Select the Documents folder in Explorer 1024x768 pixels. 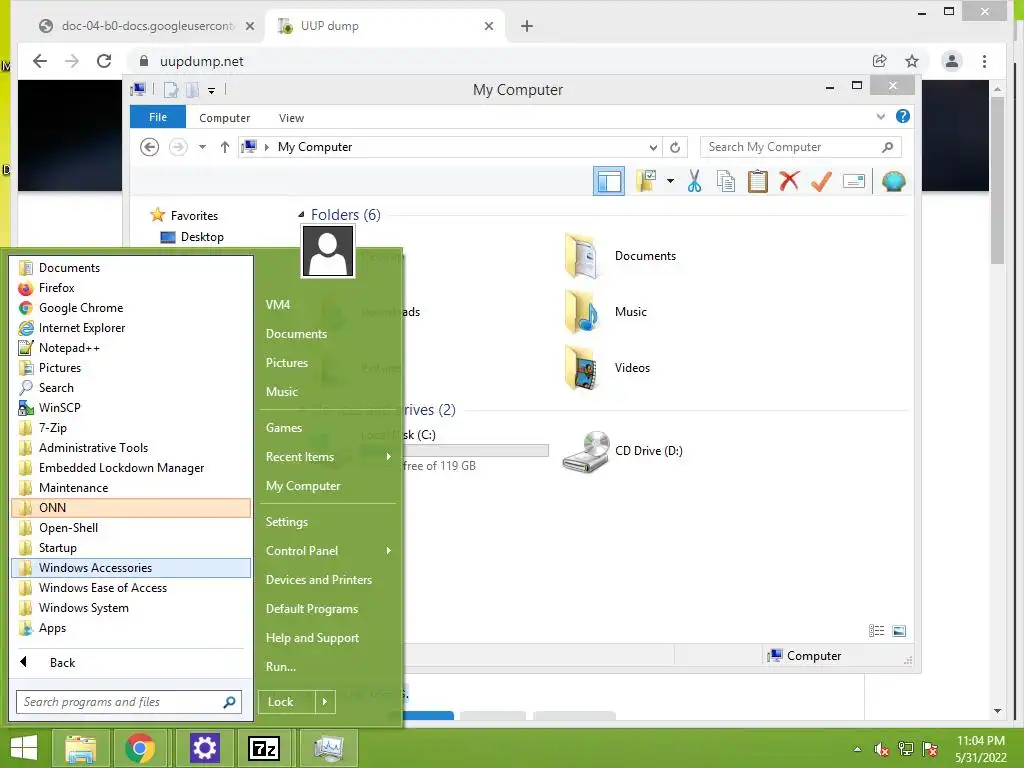pos(621,256)
